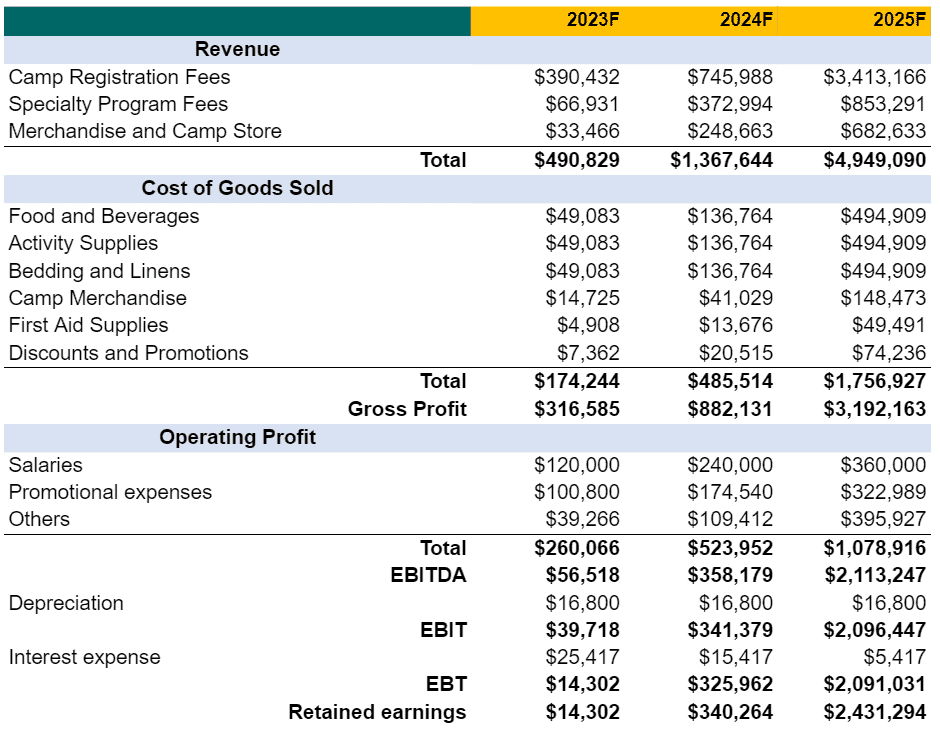
Task: Select the $39,266 Others value
Action: click(x=582, y=519)
